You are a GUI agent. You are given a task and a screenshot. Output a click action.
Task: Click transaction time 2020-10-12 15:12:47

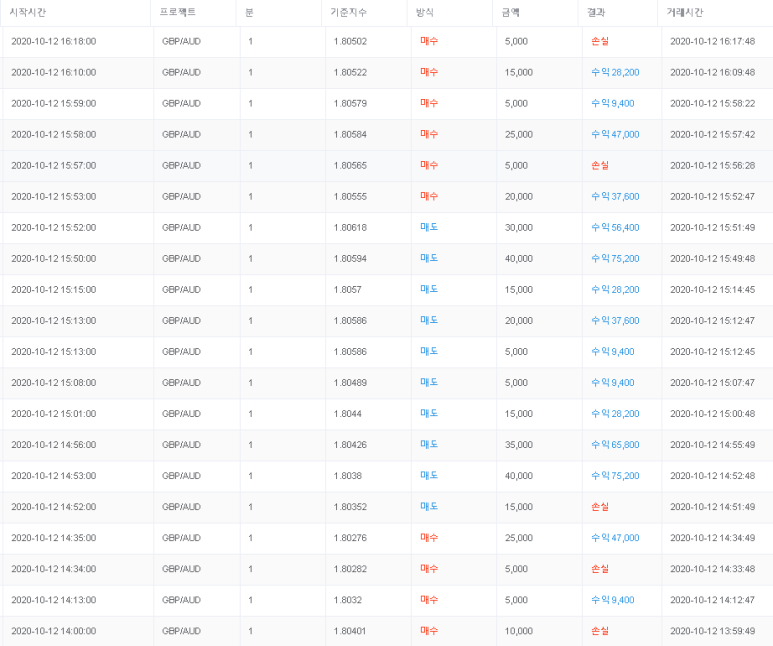point(712,321)
